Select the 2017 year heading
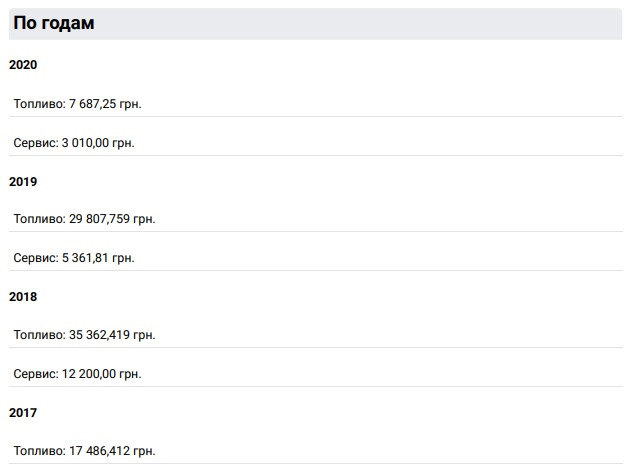629x467 pixels. tap(23, 413)
